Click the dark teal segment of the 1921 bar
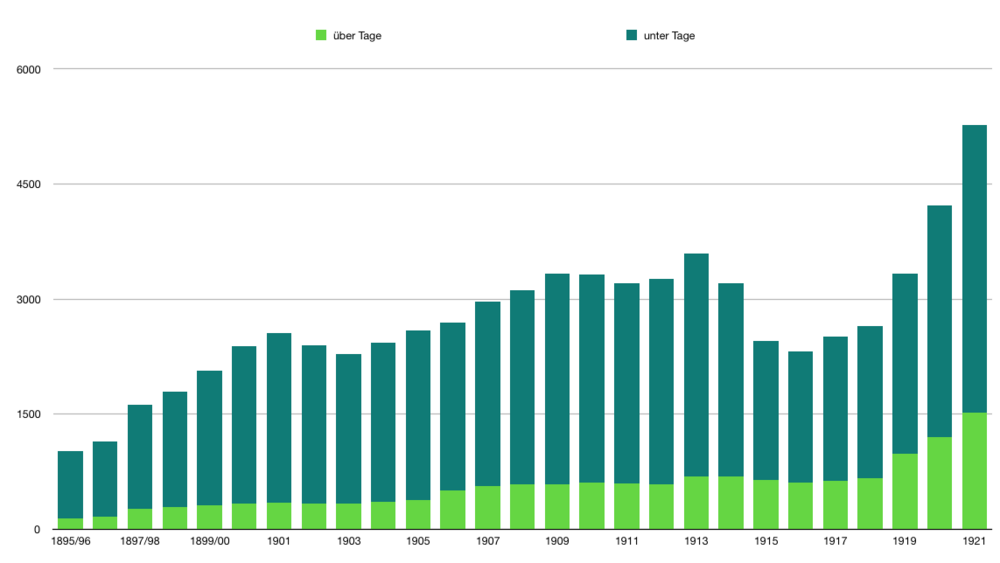Viewport: 1000px width, 563px height. pyautogui.click(x=974, y=268)
